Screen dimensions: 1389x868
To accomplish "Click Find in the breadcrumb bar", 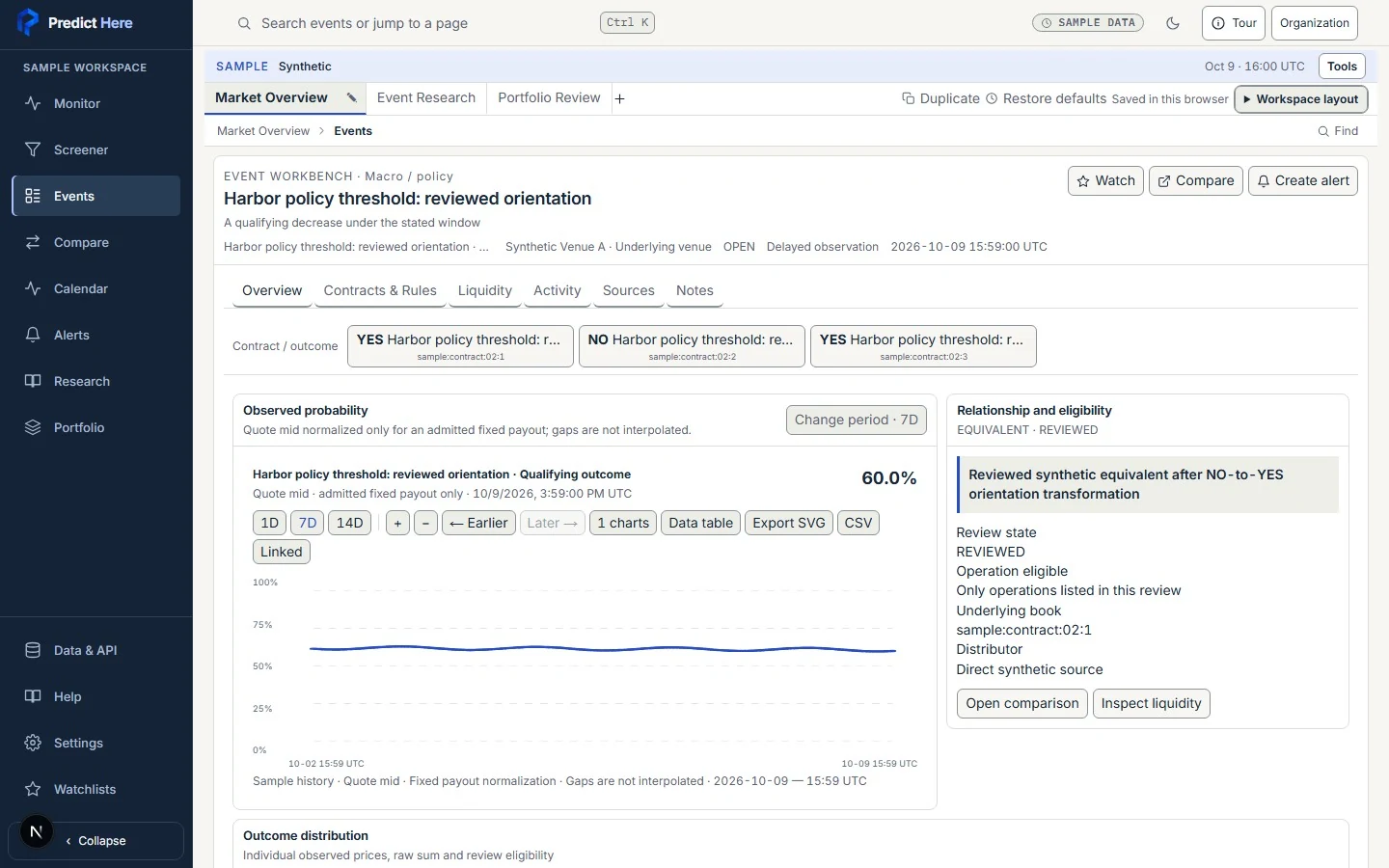I will click(x=1338, y=131).
